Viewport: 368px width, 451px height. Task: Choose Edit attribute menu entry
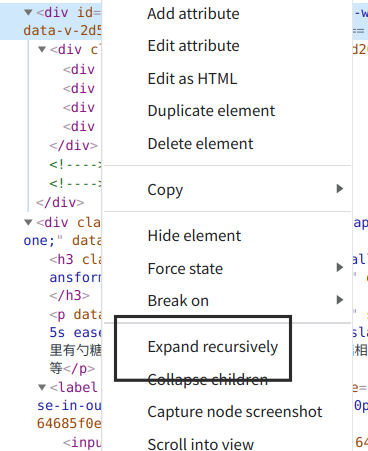[x=193, y=46]
